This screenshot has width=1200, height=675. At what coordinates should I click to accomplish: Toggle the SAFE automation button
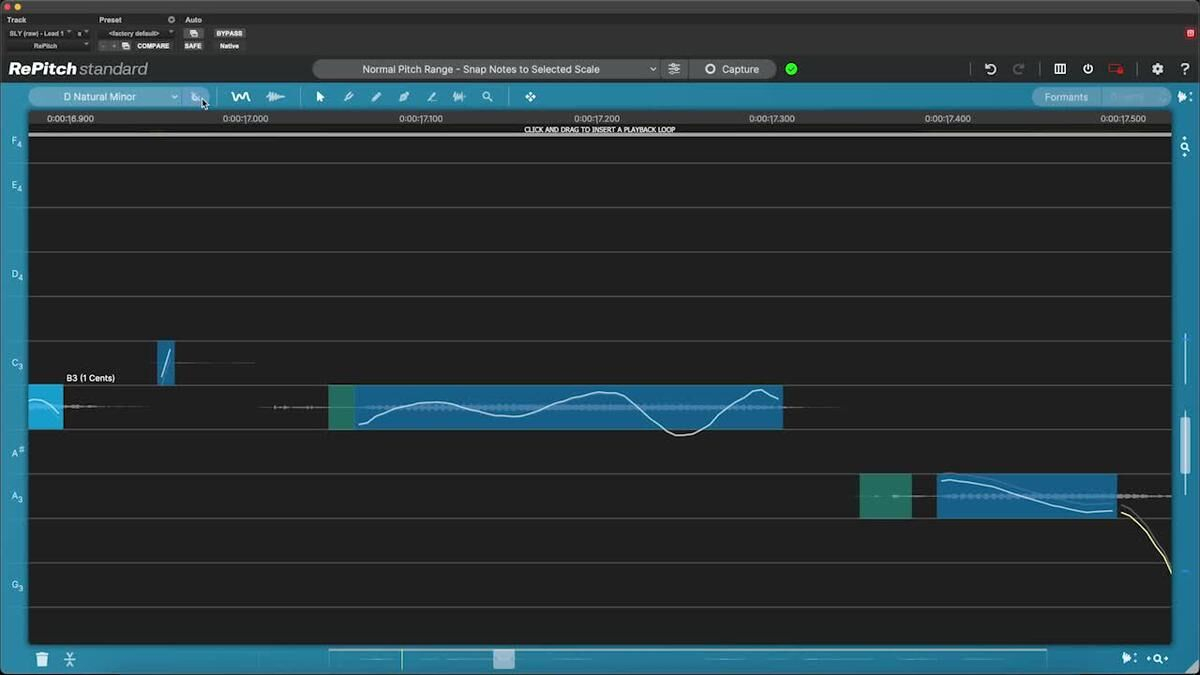tap(193, 46)
